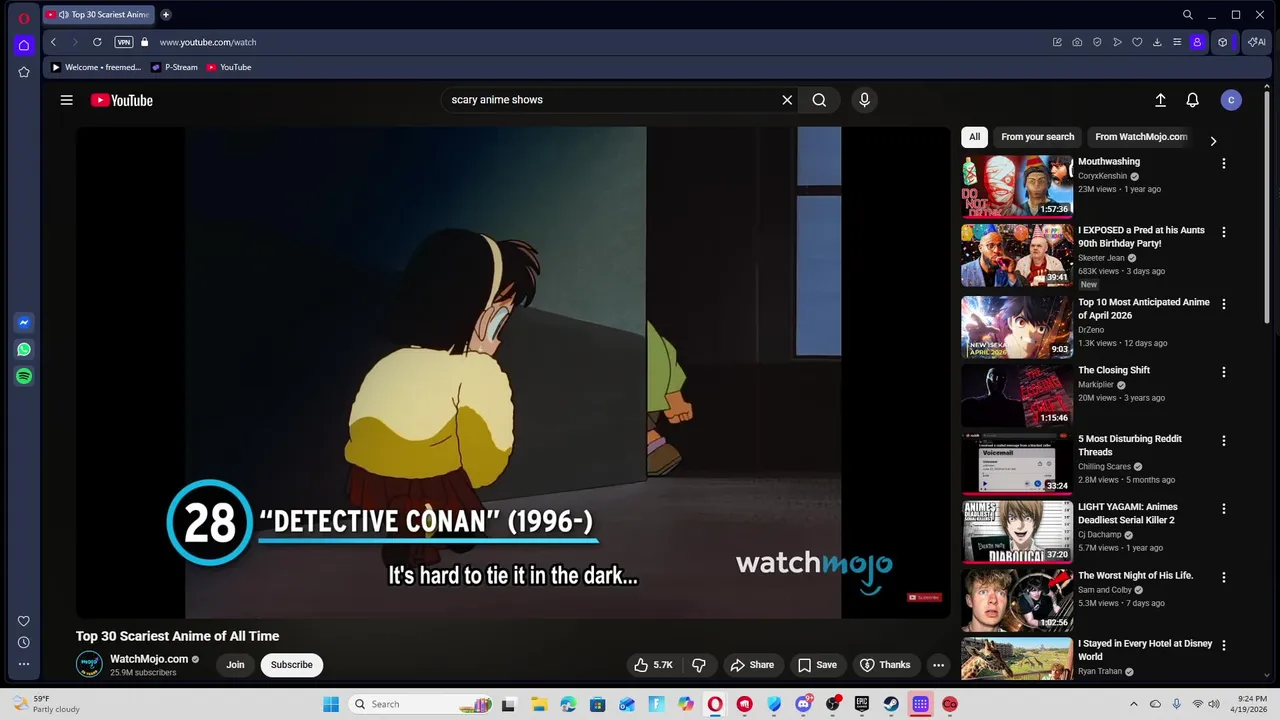Start voice search with the microphone icon
Image resolution: width=1280 pixels, height=720 pixels.
[x=865, y=100]
